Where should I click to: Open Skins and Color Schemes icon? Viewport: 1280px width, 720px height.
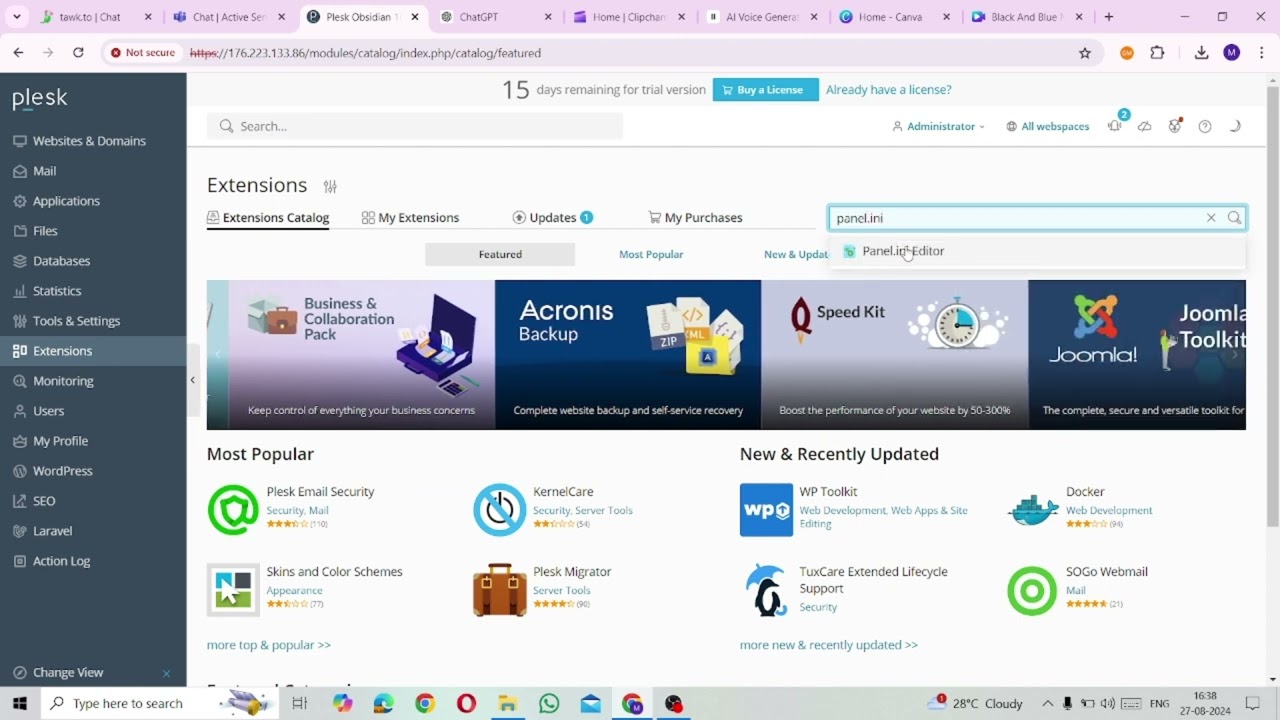233,590
